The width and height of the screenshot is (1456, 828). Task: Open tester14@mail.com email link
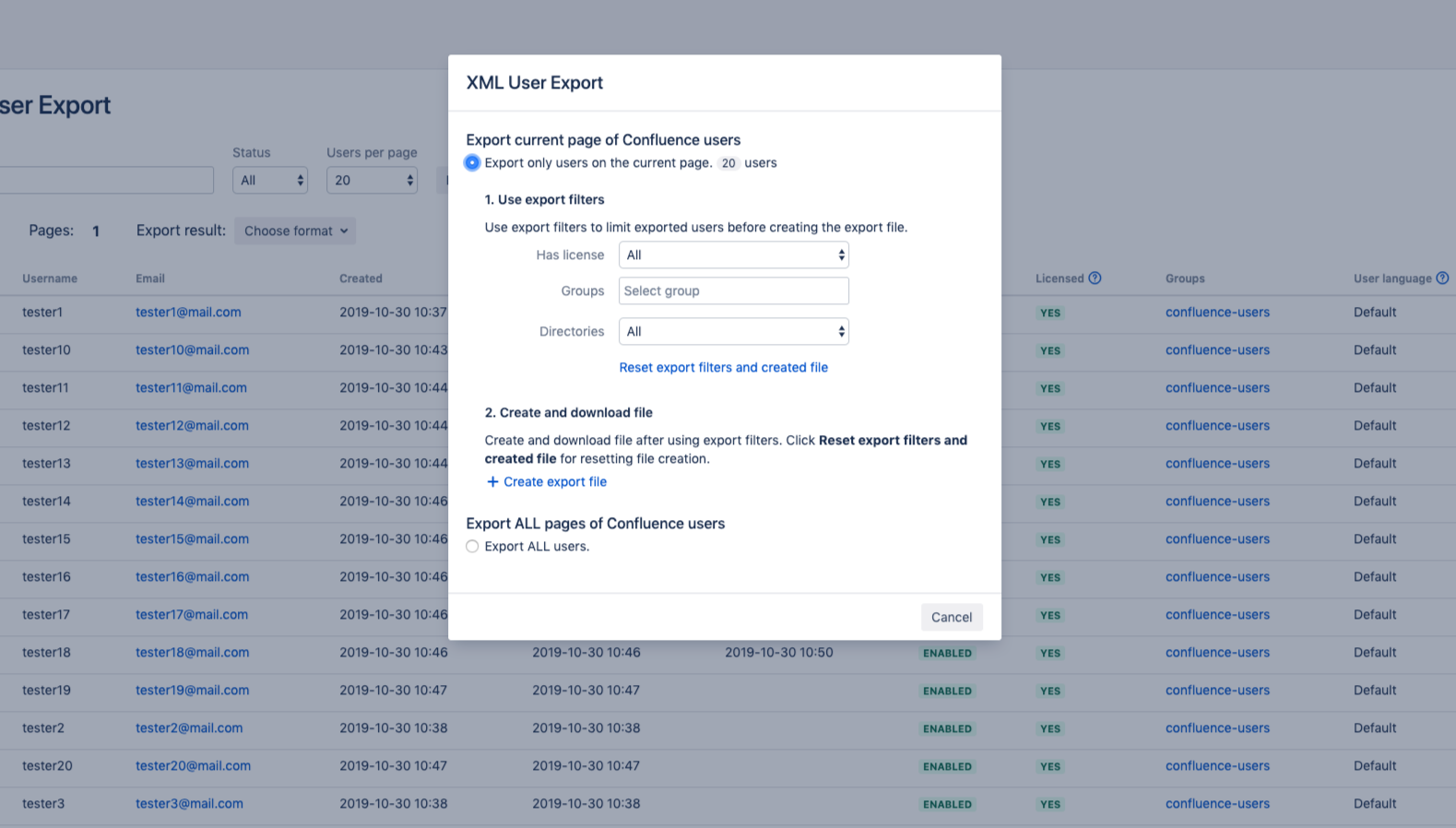point(192,501)
